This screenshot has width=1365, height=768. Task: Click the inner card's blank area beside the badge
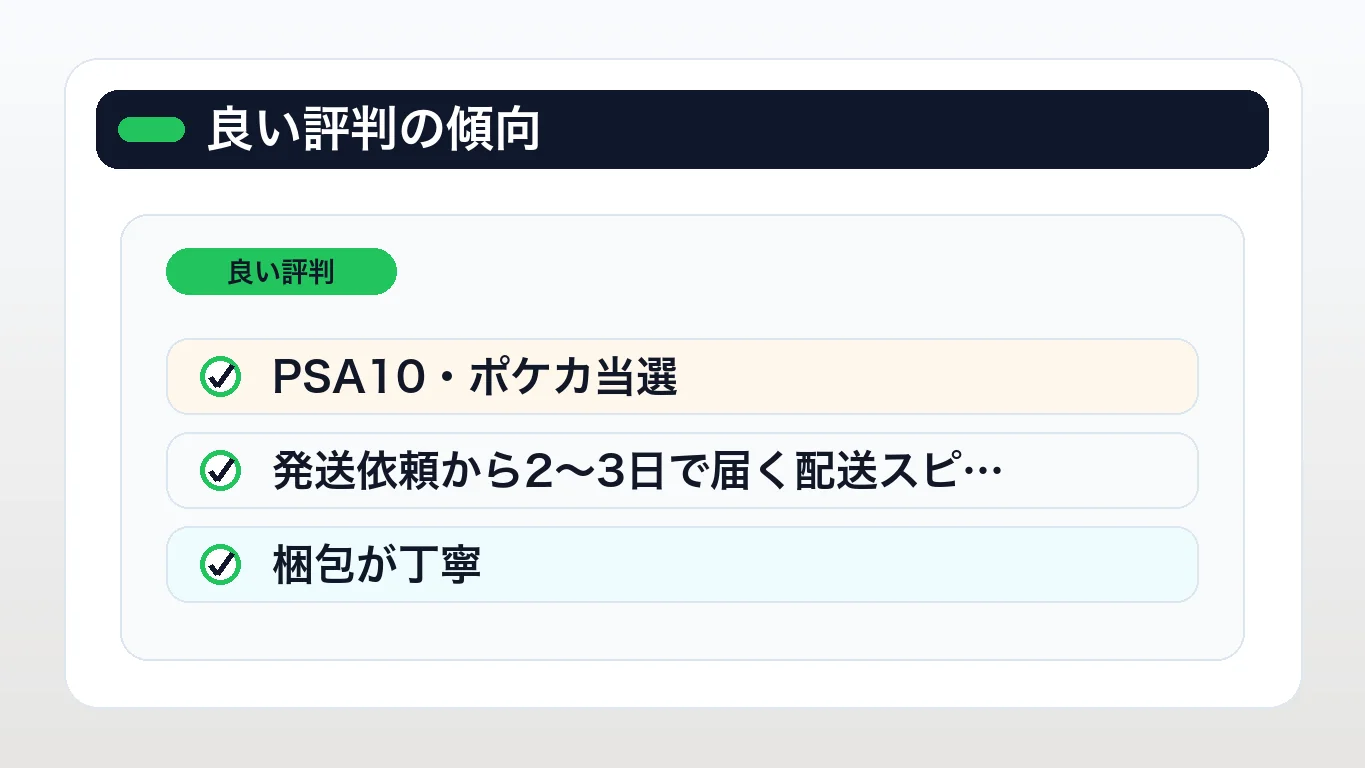(x=800, y=271)
